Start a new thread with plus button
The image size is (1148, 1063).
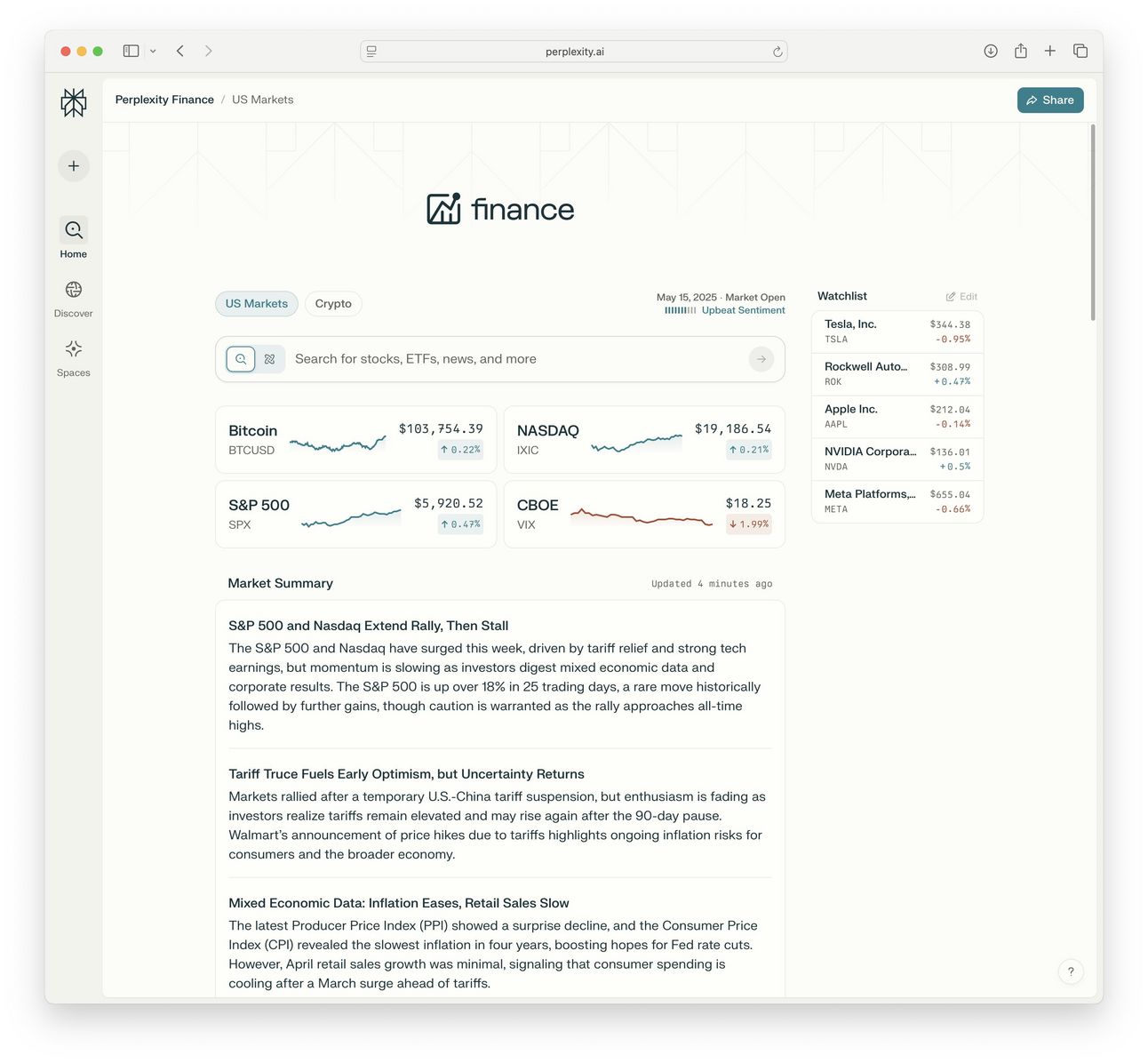[74, 166]
